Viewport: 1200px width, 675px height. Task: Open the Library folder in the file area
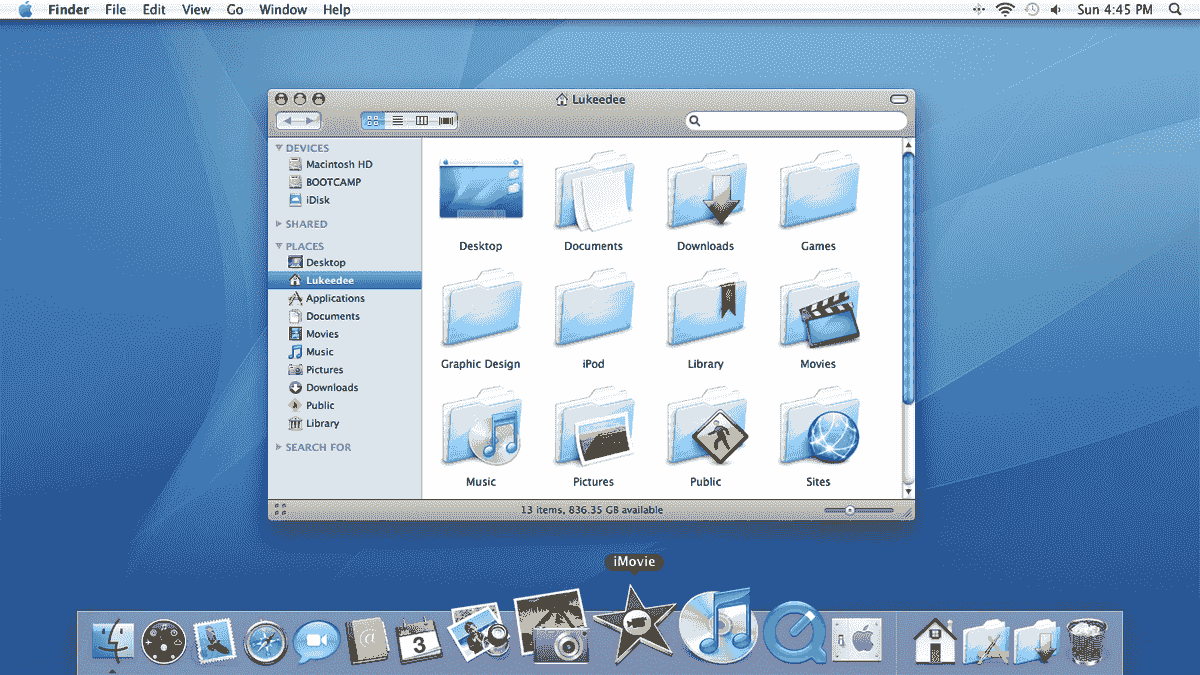[x=705, y=309]
